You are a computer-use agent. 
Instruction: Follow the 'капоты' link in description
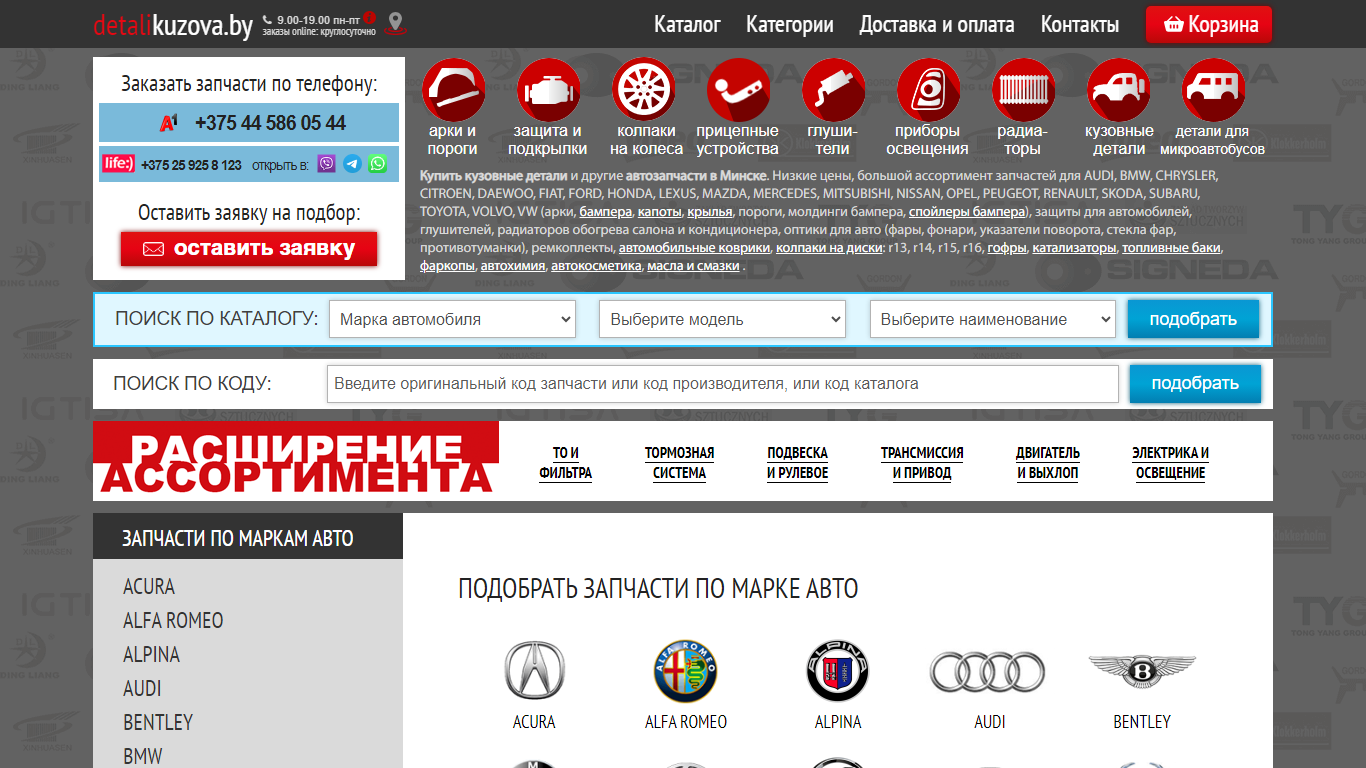[660, 212]
